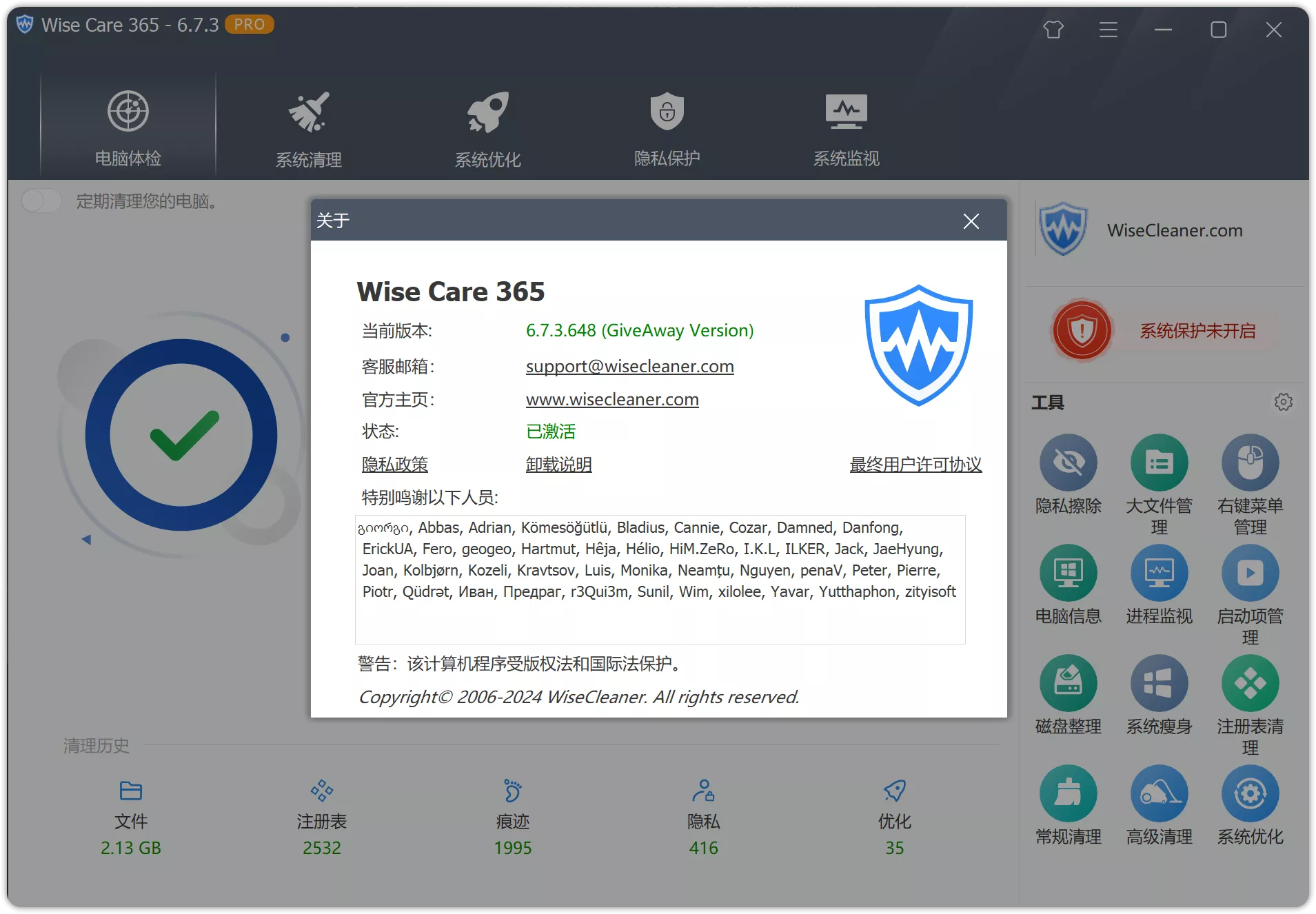Open the hamburger menu in title bar
Image resolution: width=1316 pixels, height=914 pixels.
pyautogui.click(x=1108, y=30)
